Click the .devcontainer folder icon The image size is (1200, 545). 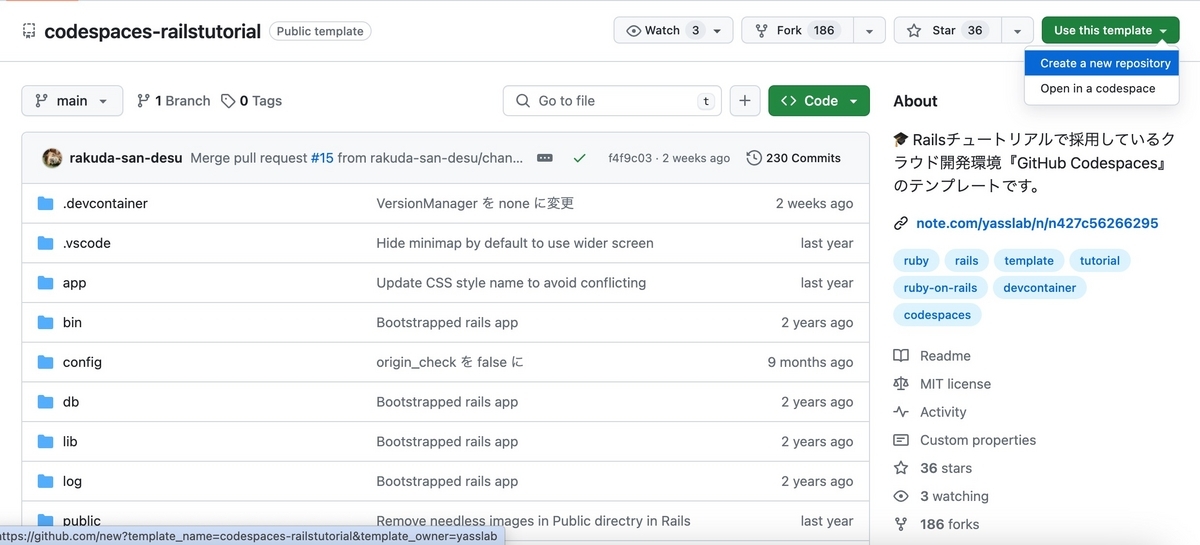click(45, 203)
